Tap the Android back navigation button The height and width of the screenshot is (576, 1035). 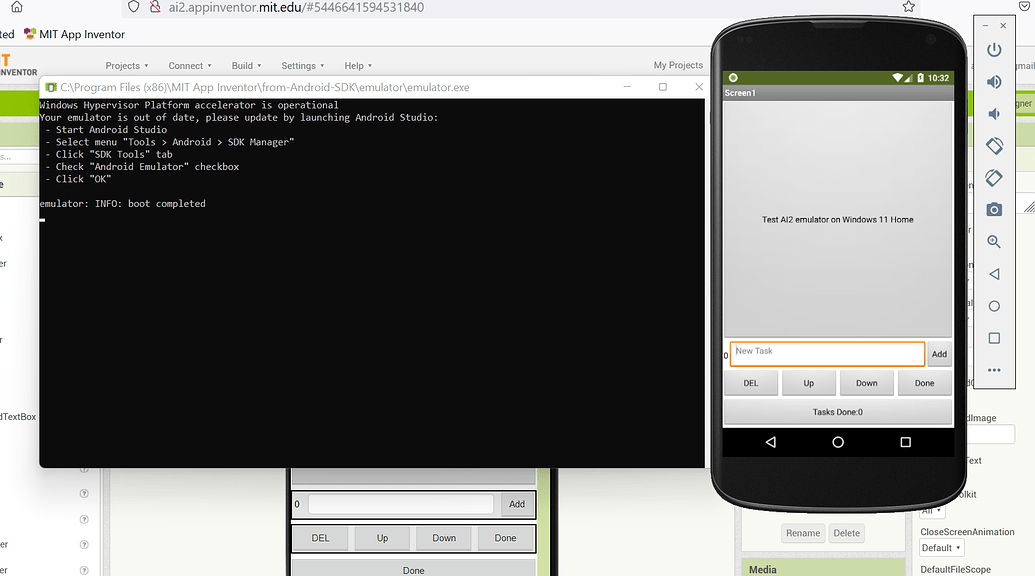coord(769,441)
